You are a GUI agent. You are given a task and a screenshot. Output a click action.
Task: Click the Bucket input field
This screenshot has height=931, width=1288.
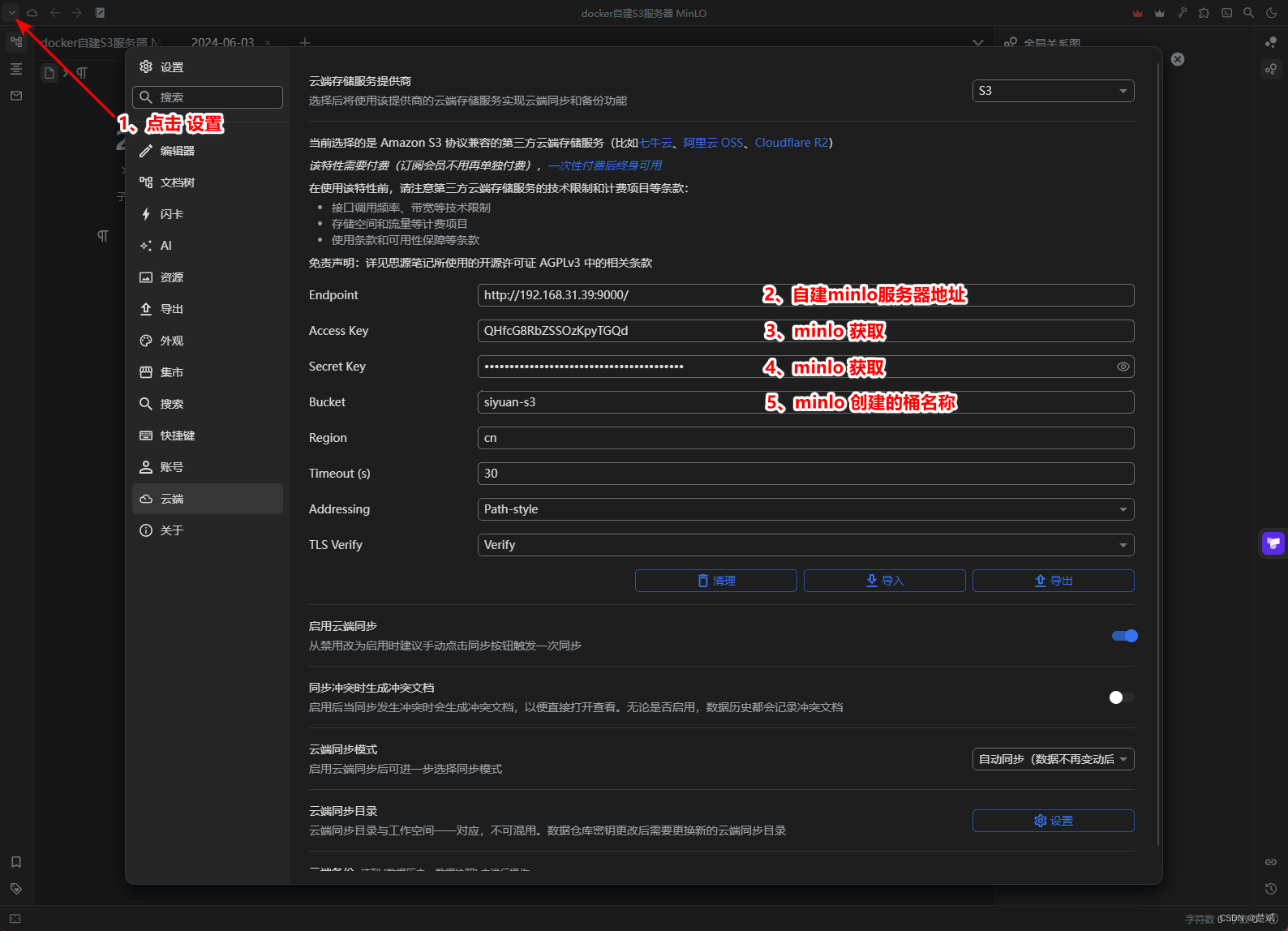point(805,402)
